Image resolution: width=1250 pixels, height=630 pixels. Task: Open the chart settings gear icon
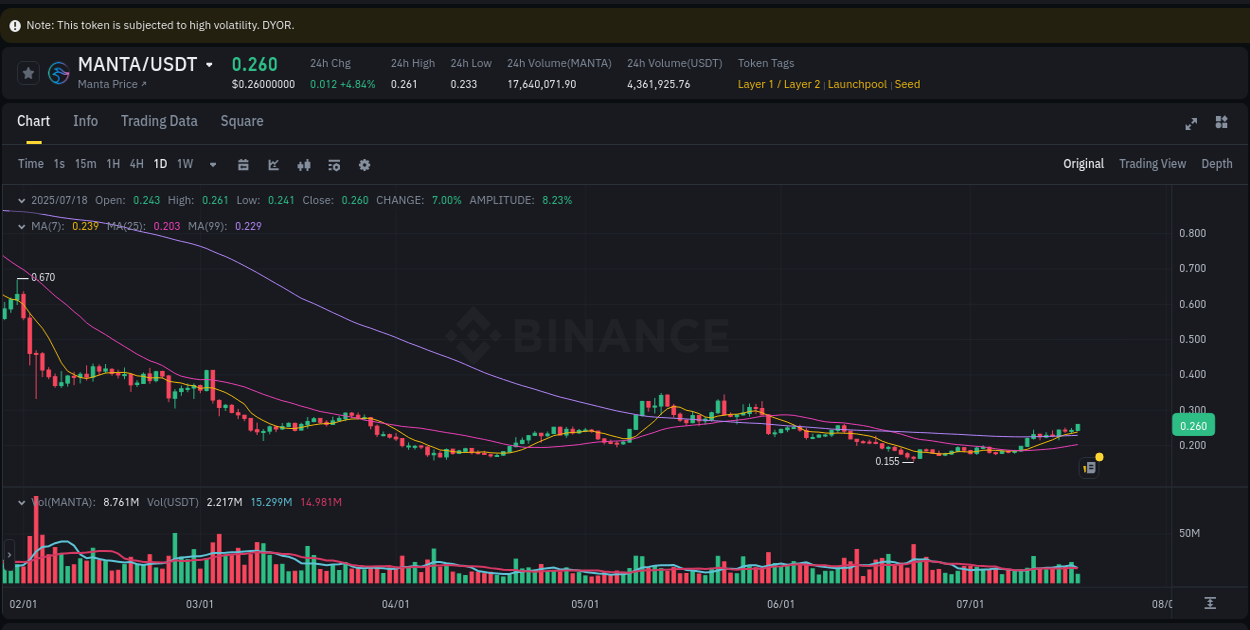pos(364,164)
